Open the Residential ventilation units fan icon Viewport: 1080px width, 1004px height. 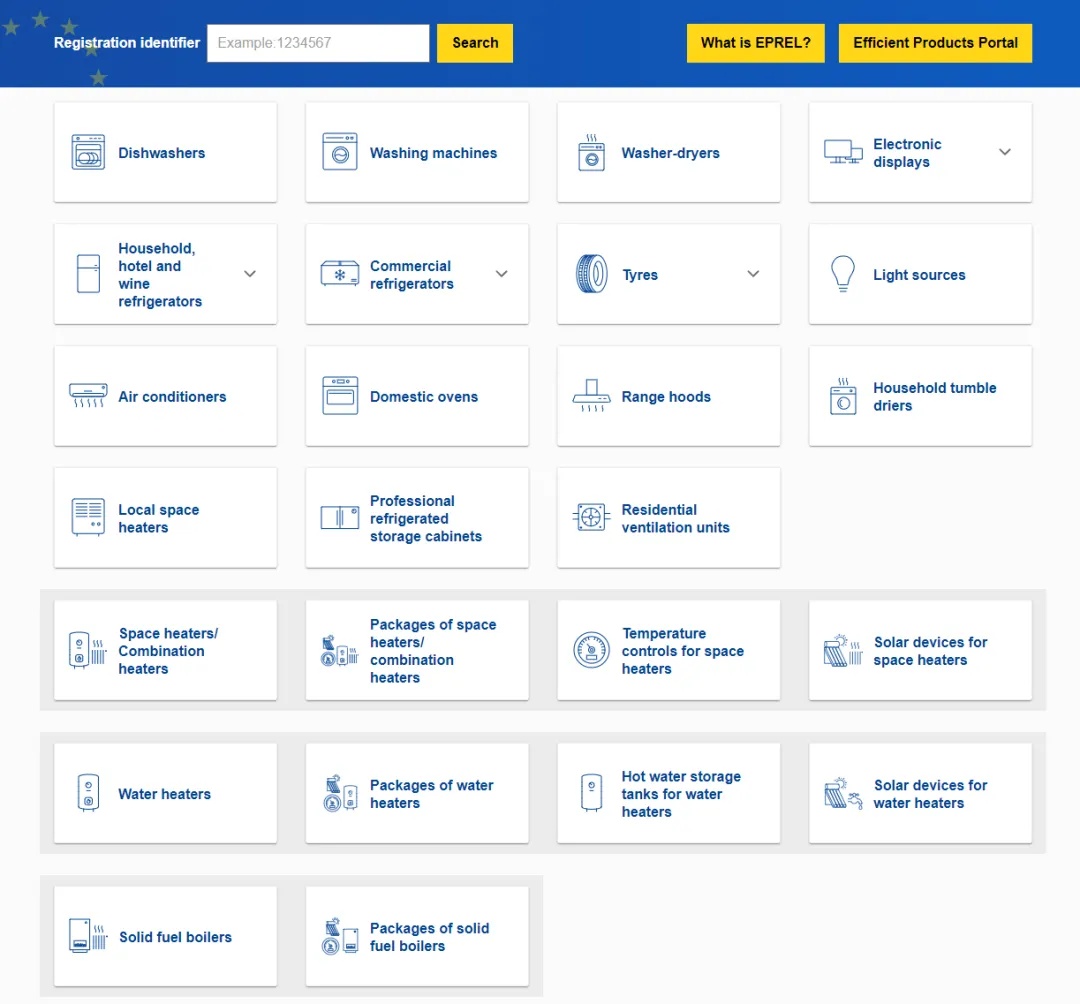coord(591,518)
